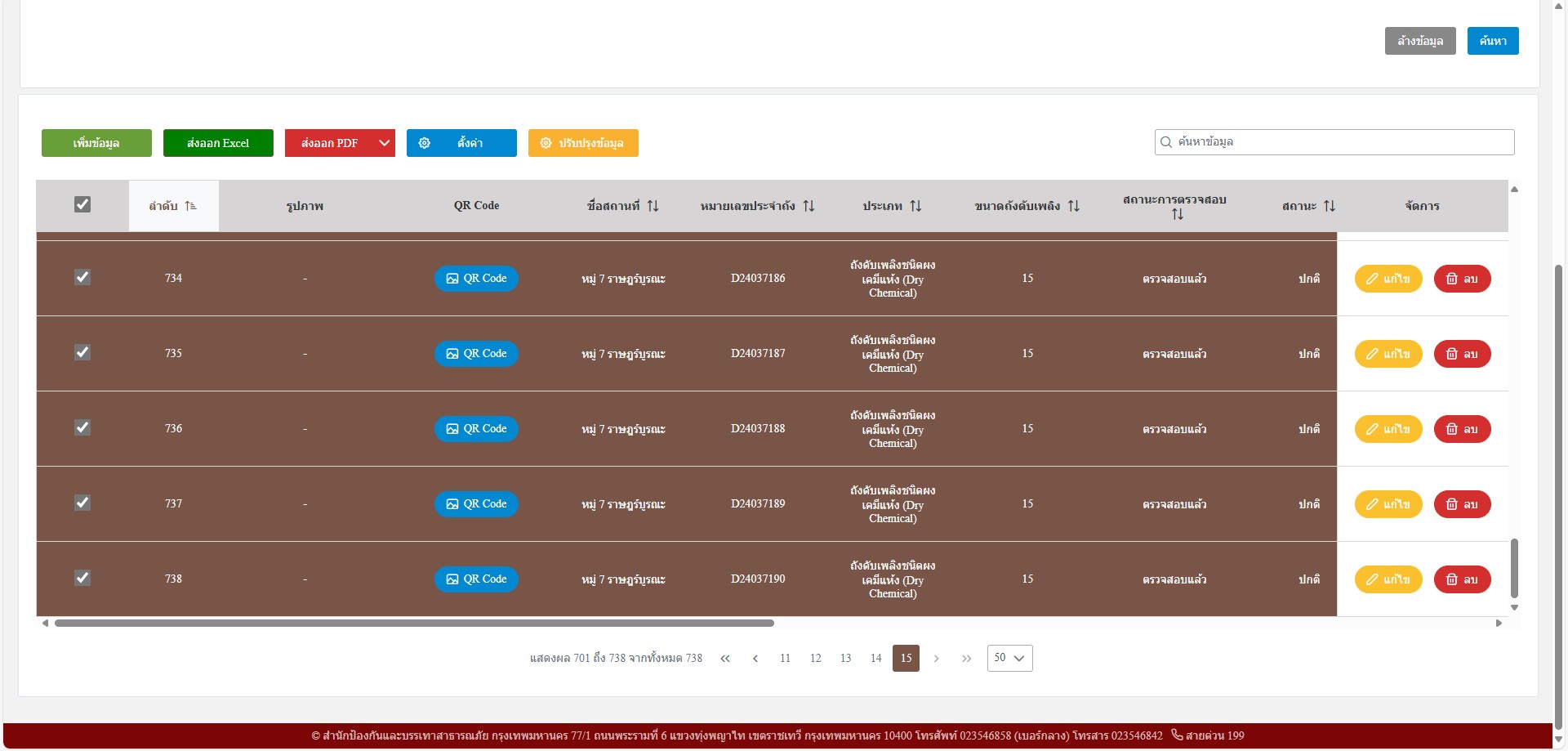Sort by สถานะการตรวจสอบ sort icon
Screen dimensions: 1568x751
point(1177,214)
